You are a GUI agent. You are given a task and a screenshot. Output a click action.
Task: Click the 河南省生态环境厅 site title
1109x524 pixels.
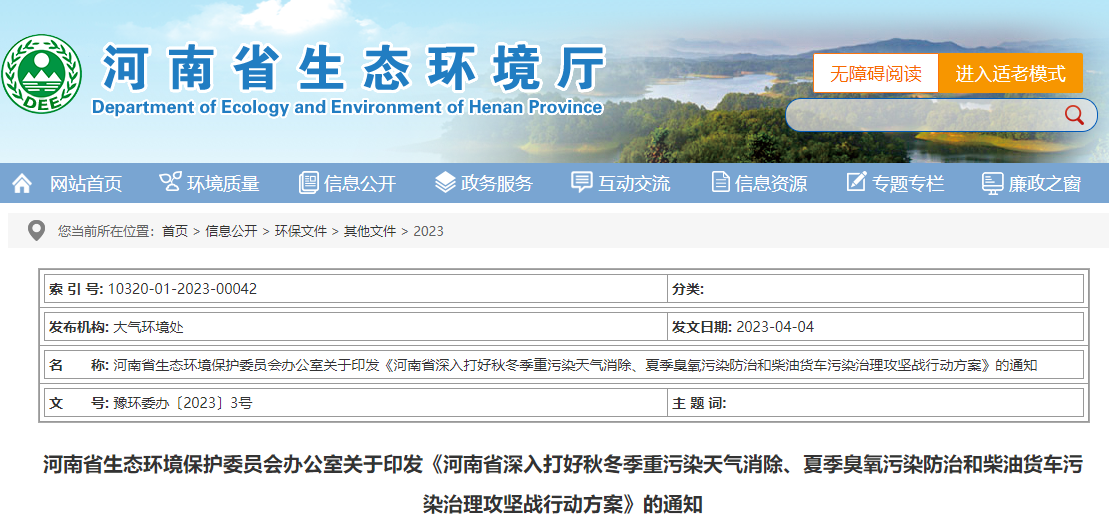(x=354, y=68)
